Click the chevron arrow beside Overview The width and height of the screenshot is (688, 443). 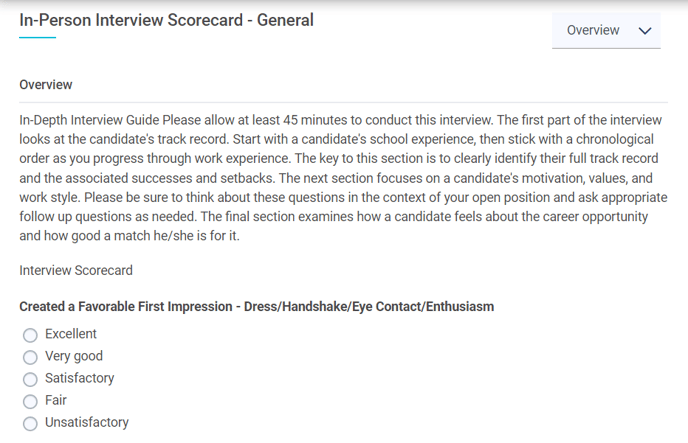click(x=644, y=31)
